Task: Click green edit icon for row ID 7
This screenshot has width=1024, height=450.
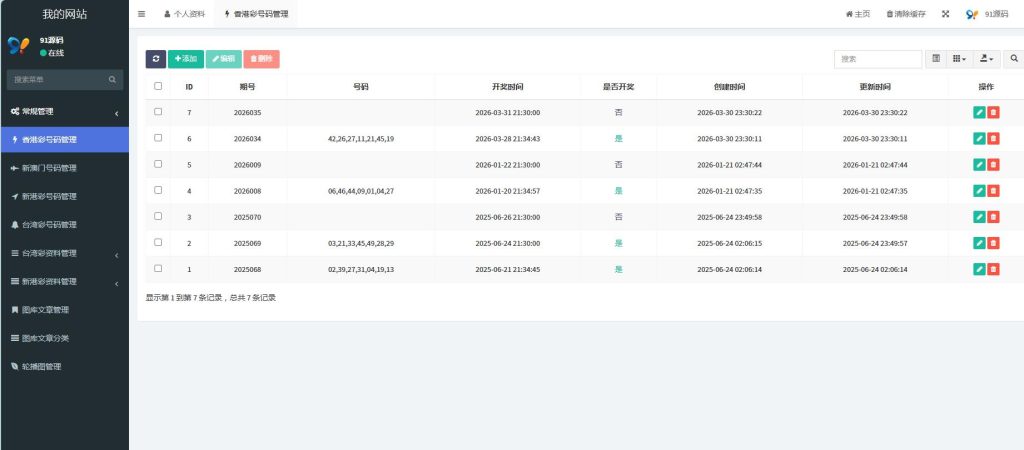Action: [979, 113]
